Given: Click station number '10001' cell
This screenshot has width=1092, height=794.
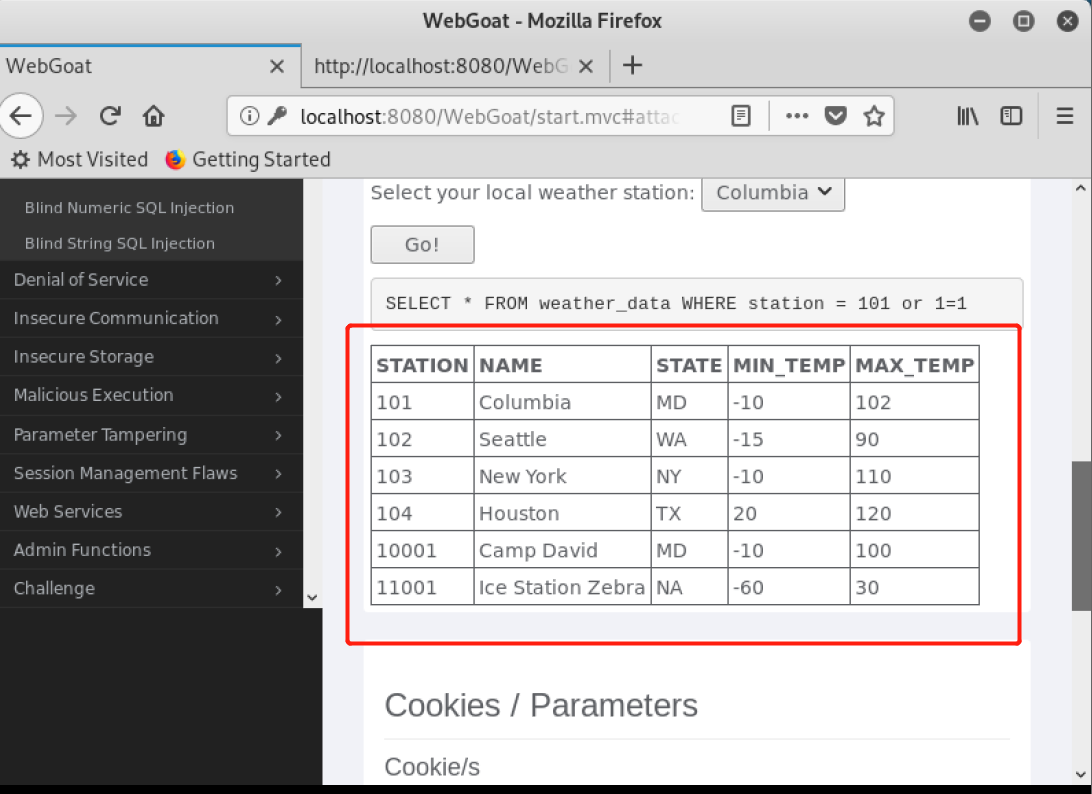Looking at the screenshot, I should 422,550.
